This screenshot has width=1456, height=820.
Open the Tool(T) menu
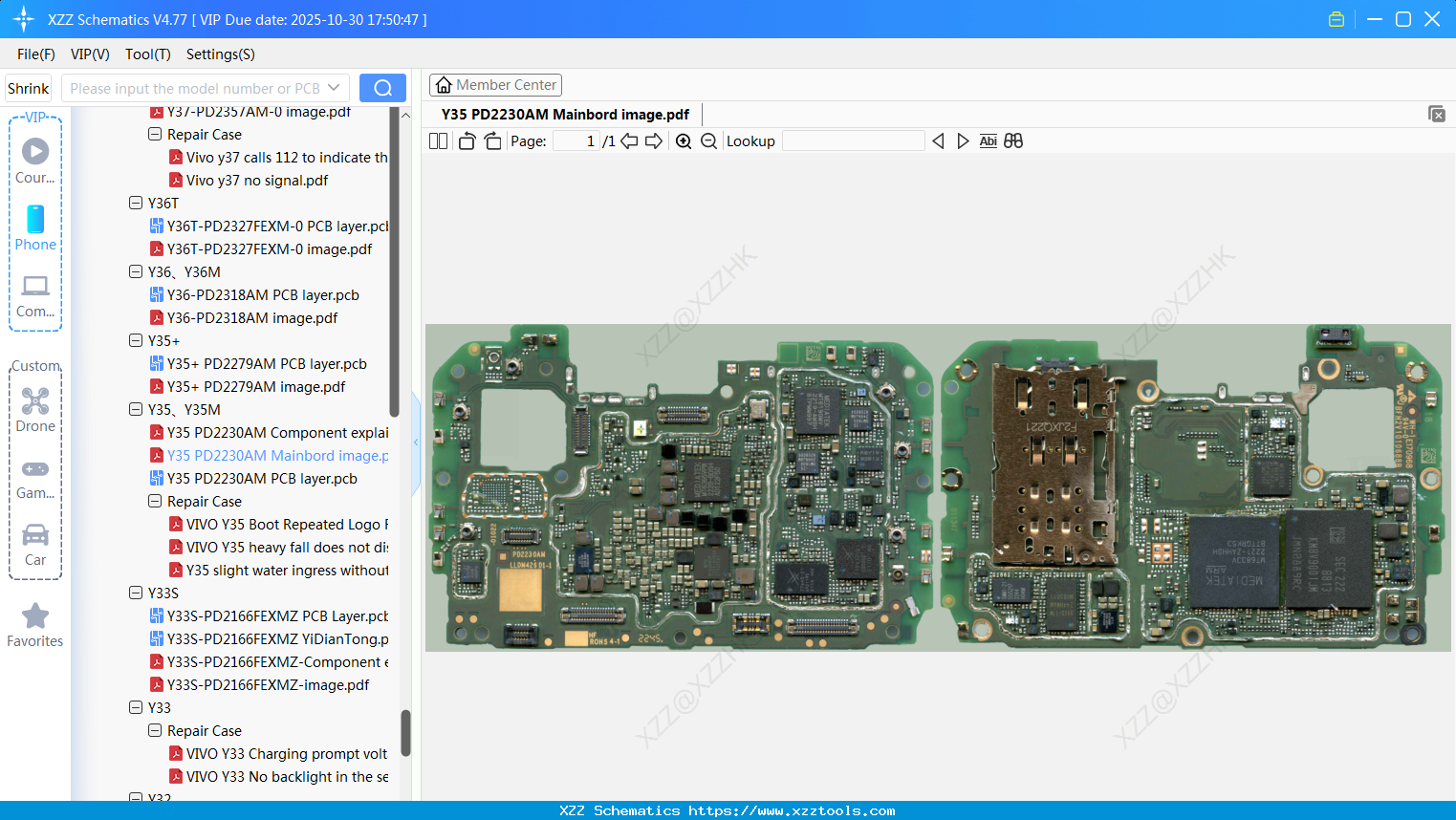point(147,54)
